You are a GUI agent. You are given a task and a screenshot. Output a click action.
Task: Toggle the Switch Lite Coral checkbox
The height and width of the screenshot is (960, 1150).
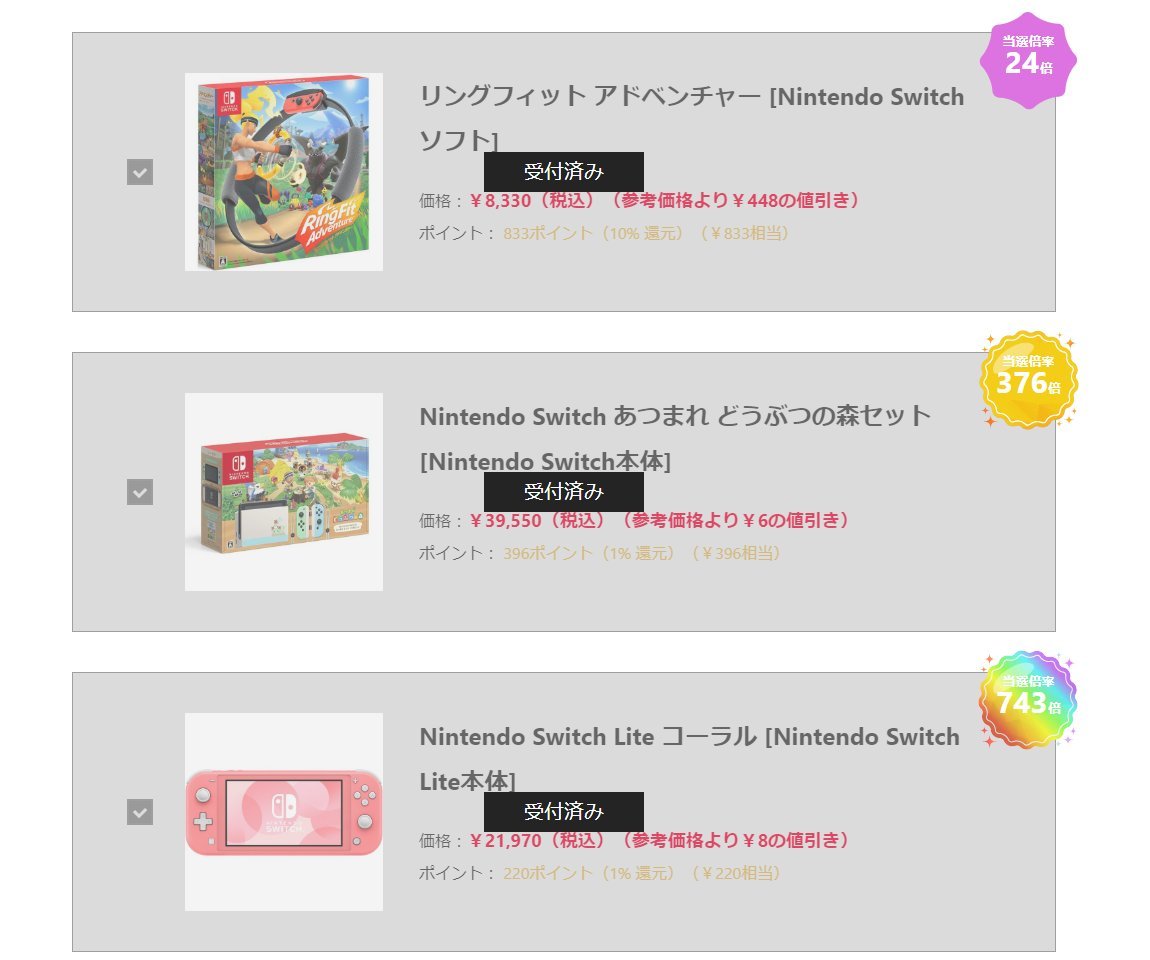(x=140, y=812)
